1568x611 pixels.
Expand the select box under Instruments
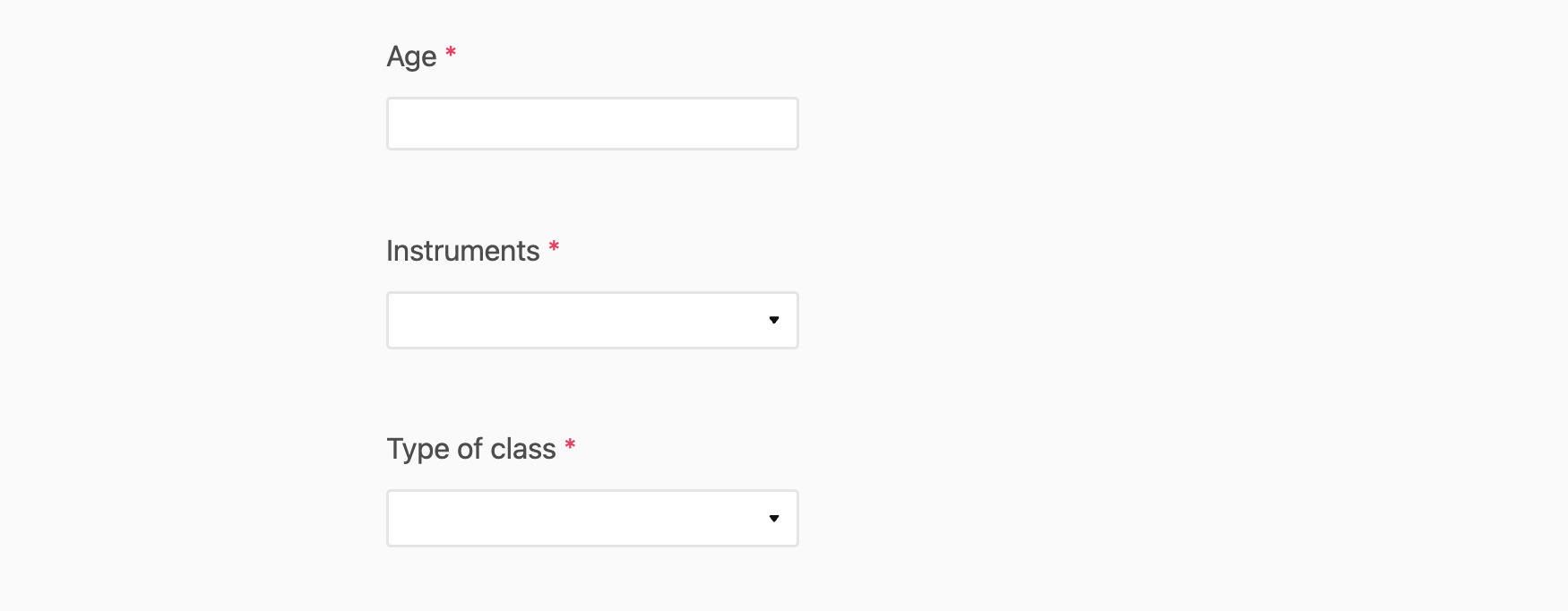click(591, 320)
